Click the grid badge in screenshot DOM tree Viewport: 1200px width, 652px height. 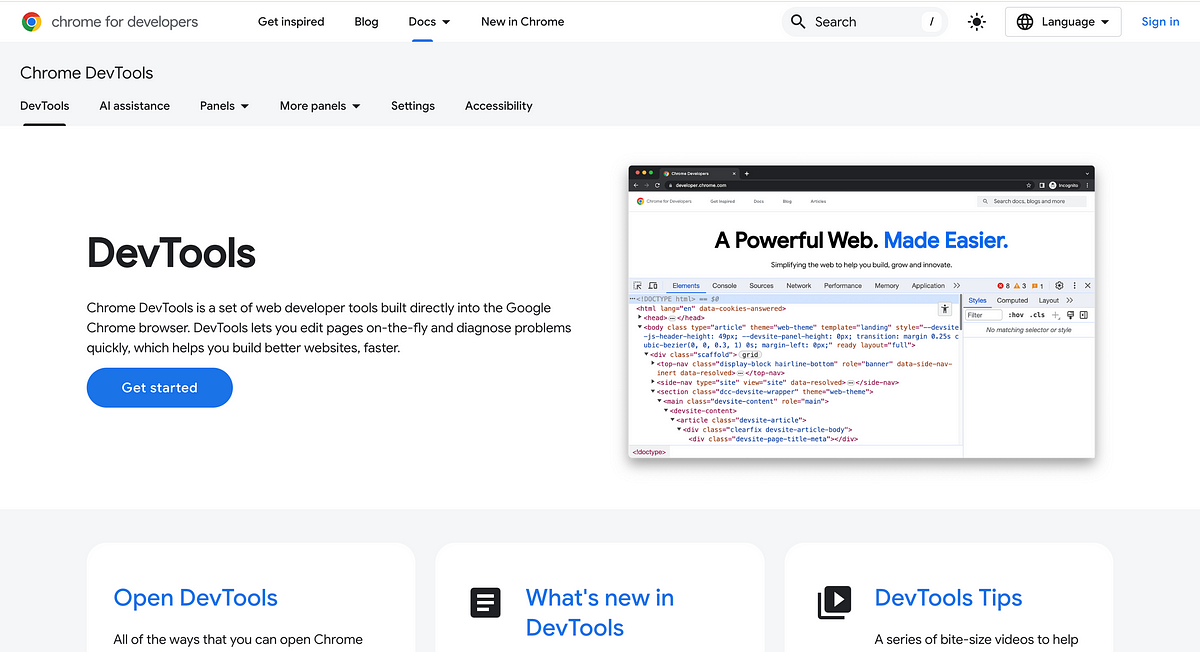pyautogui.click(x=751, y=354)
